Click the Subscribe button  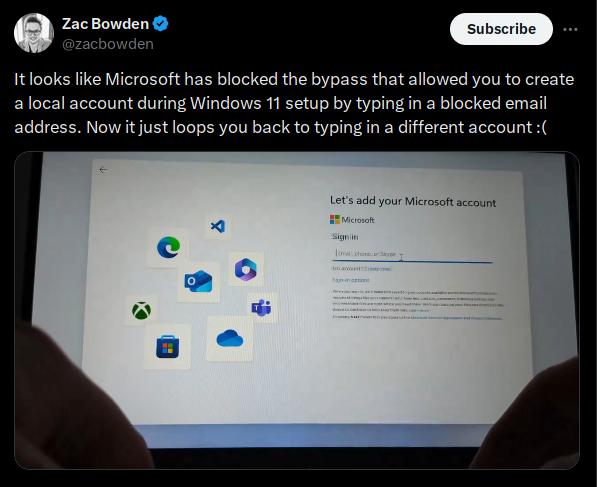pyautogui.click(x=501, y=29)
